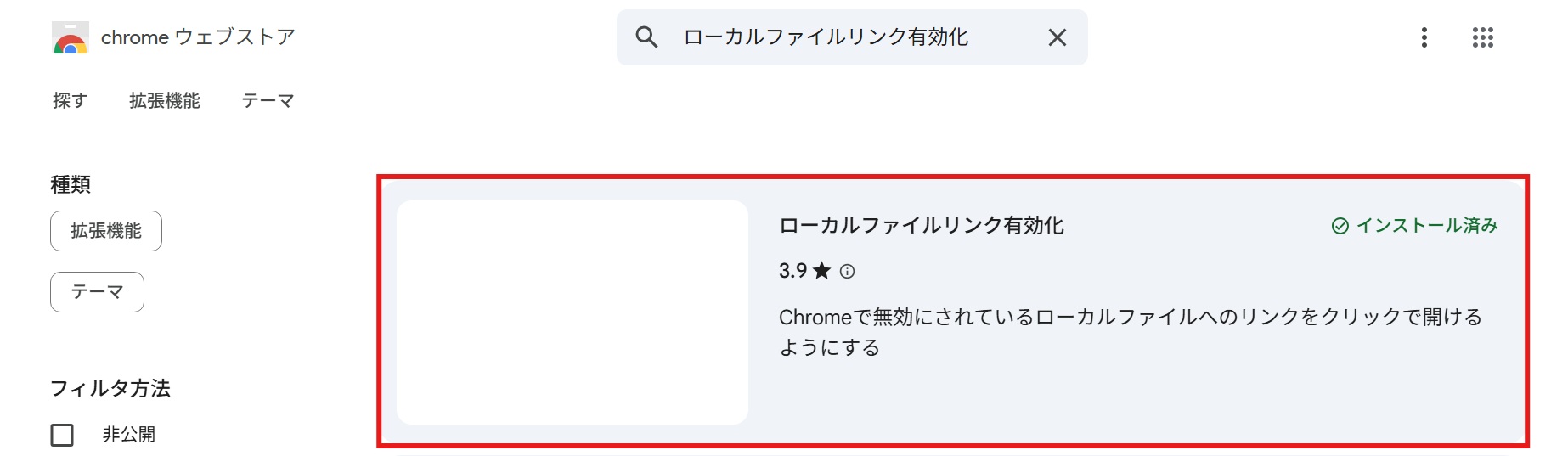Go to the 探す navigation tab
Viewport: 1568px width, 456px height.
coord(70,101)
